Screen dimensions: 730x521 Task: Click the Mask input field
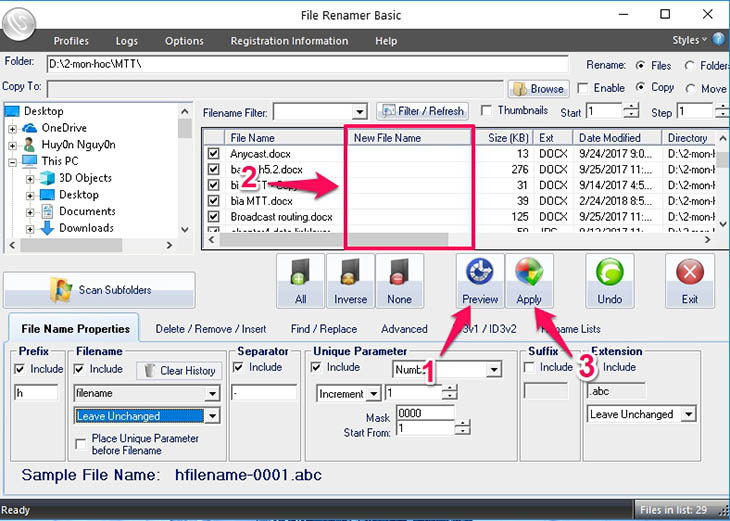tap(425, 413)
